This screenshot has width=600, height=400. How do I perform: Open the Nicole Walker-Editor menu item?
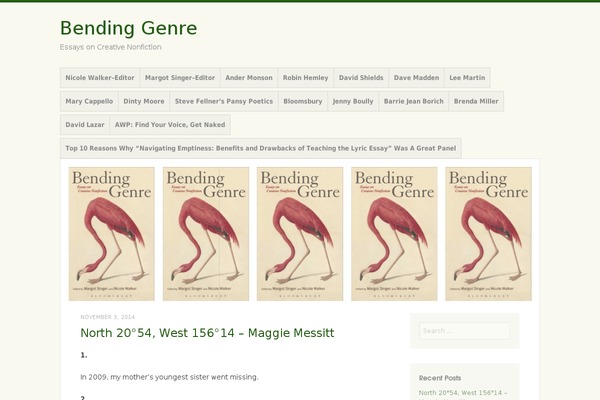coord(100,77)
